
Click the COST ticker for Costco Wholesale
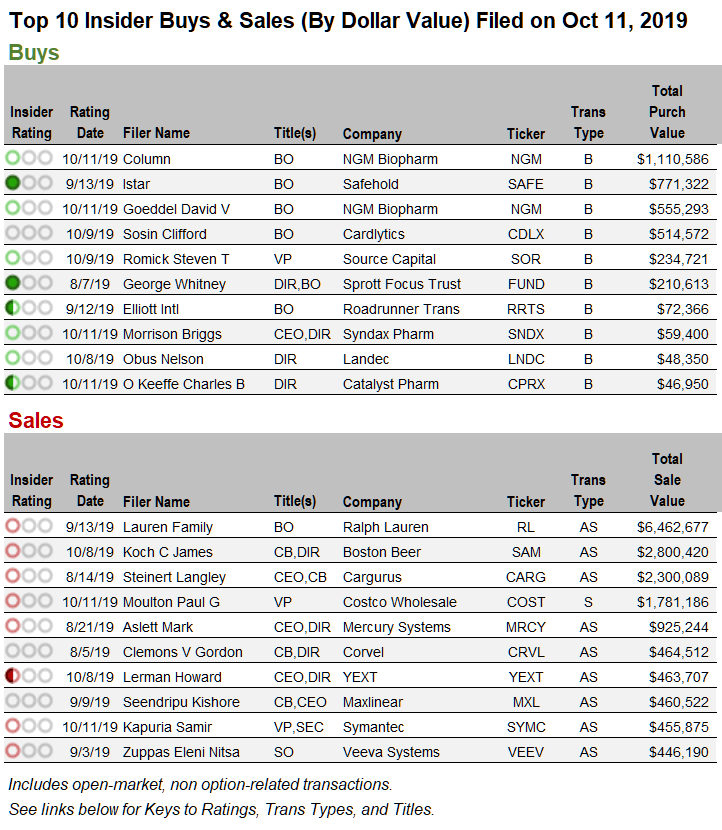(526, 602)
